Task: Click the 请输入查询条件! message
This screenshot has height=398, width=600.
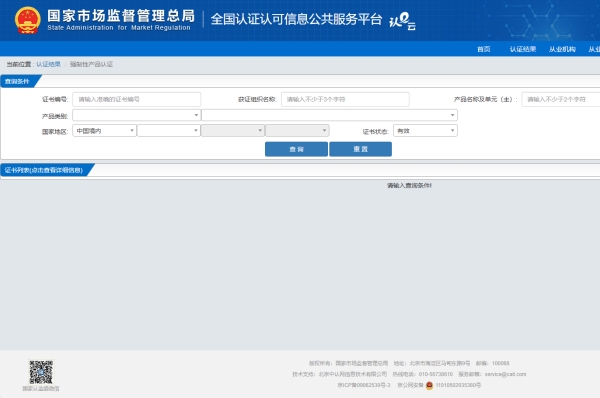Action: [409, 185]
